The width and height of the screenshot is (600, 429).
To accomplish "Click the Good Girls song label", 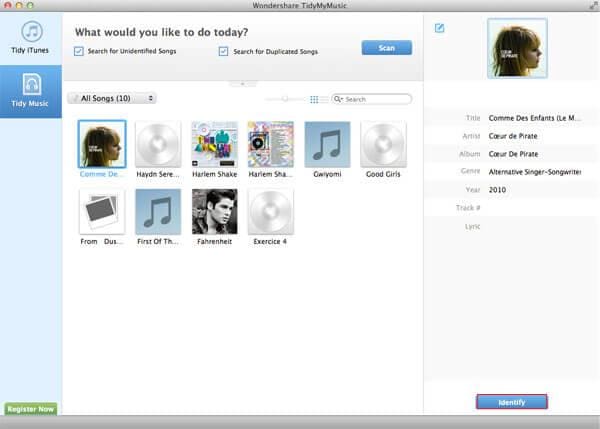I will [383, 174].
